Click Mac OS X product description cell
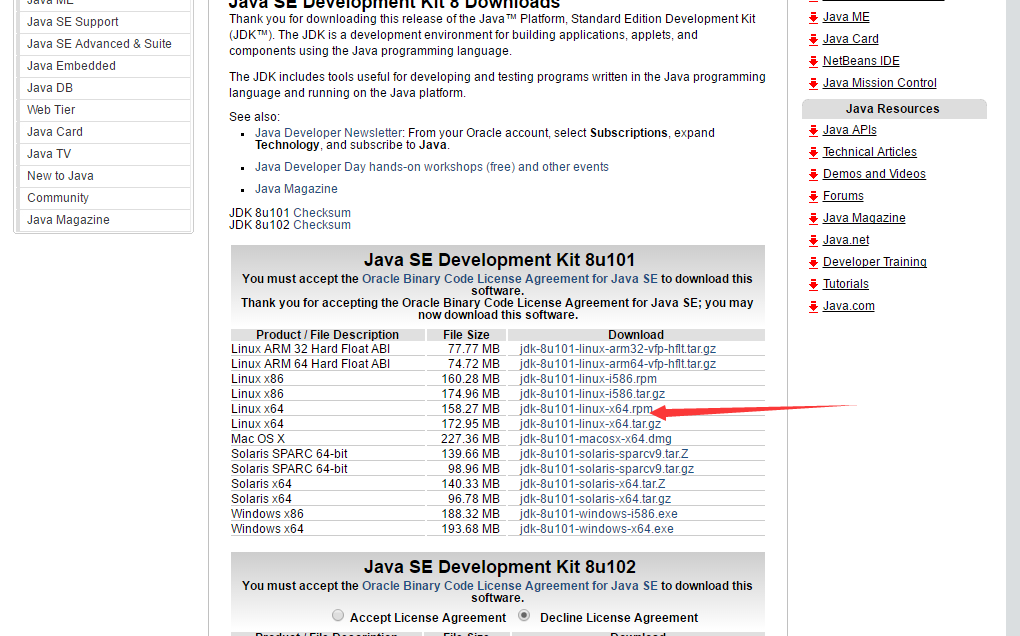 click(258, 439)
